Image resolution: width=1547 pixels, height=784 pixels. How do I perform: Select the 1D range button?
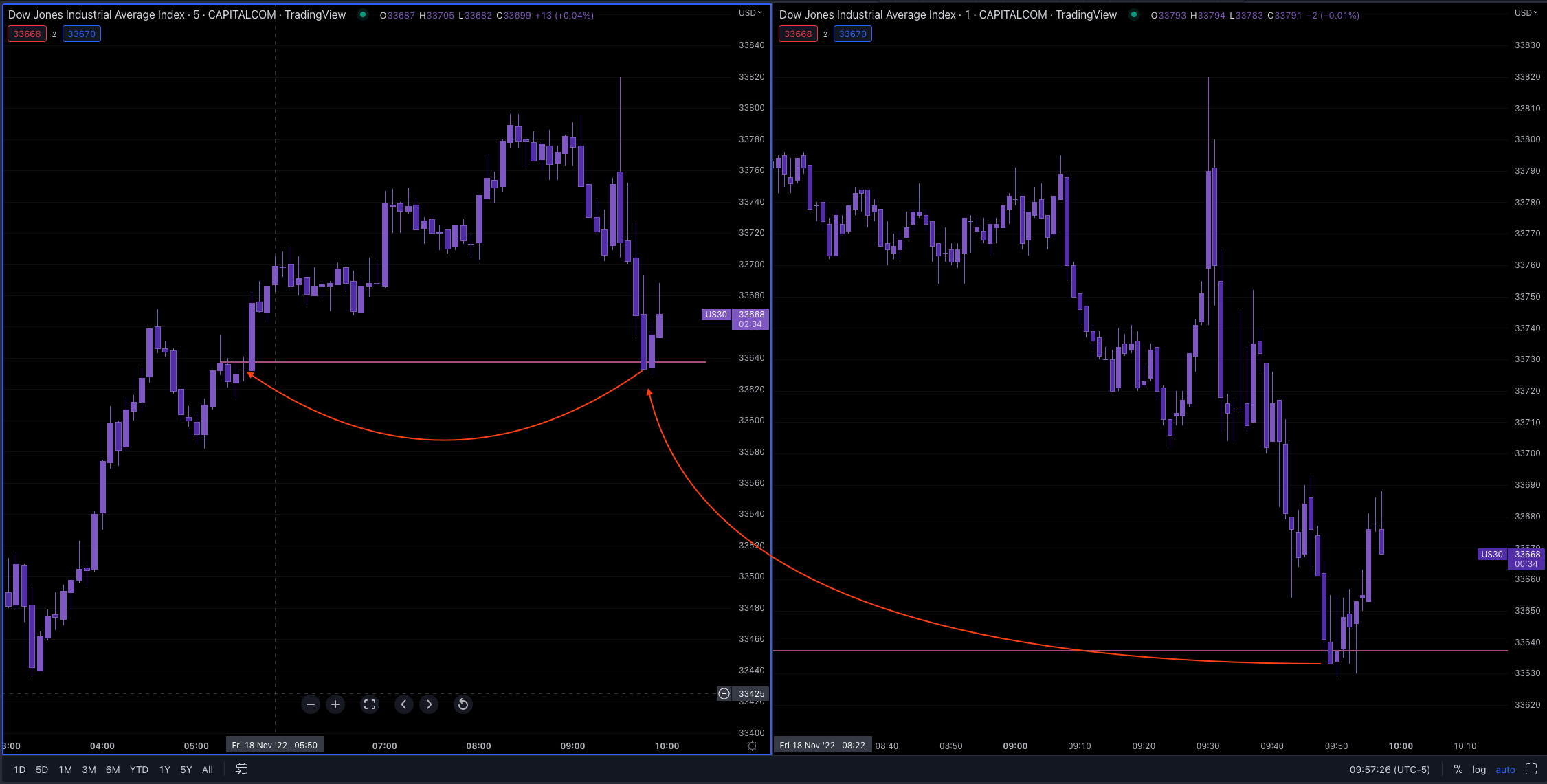pyautogui.click(x=19, y=770)
